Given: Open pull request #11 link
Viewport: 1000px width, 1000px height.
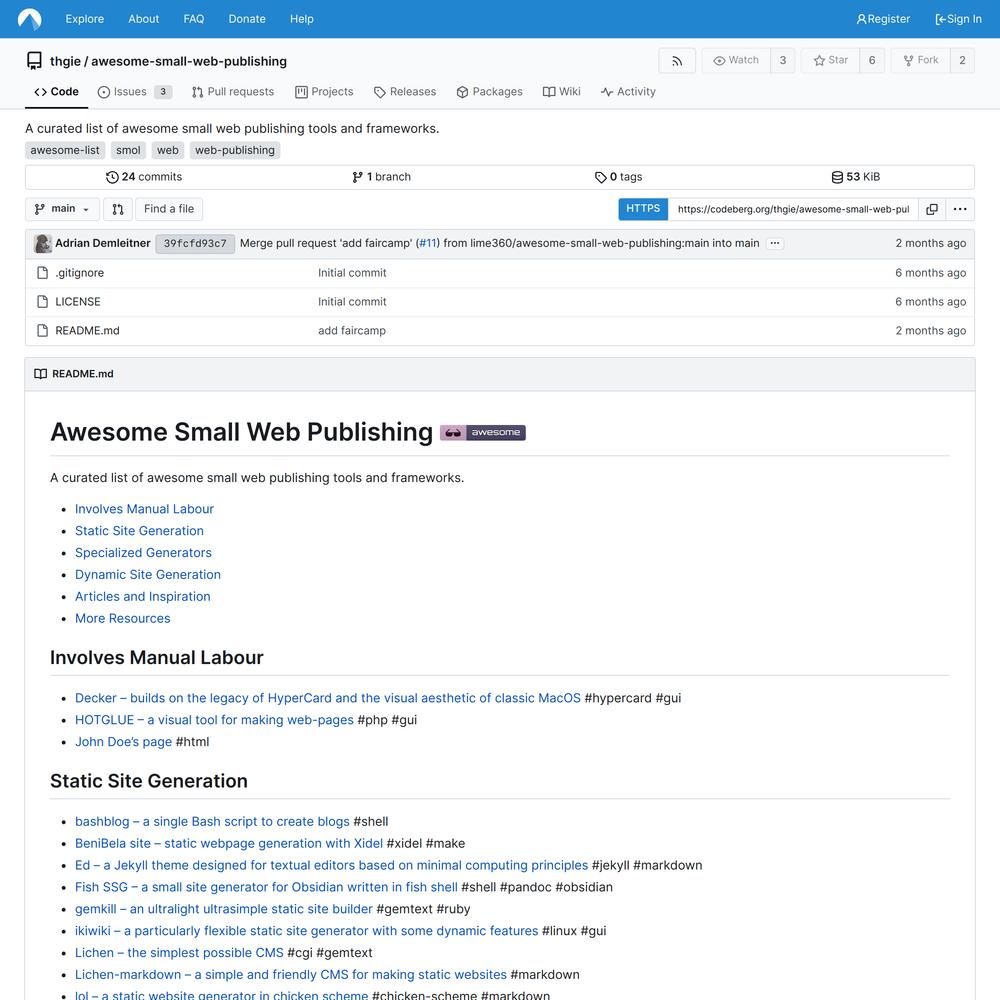Looking at the screenshot, I should tap(428, 243).
